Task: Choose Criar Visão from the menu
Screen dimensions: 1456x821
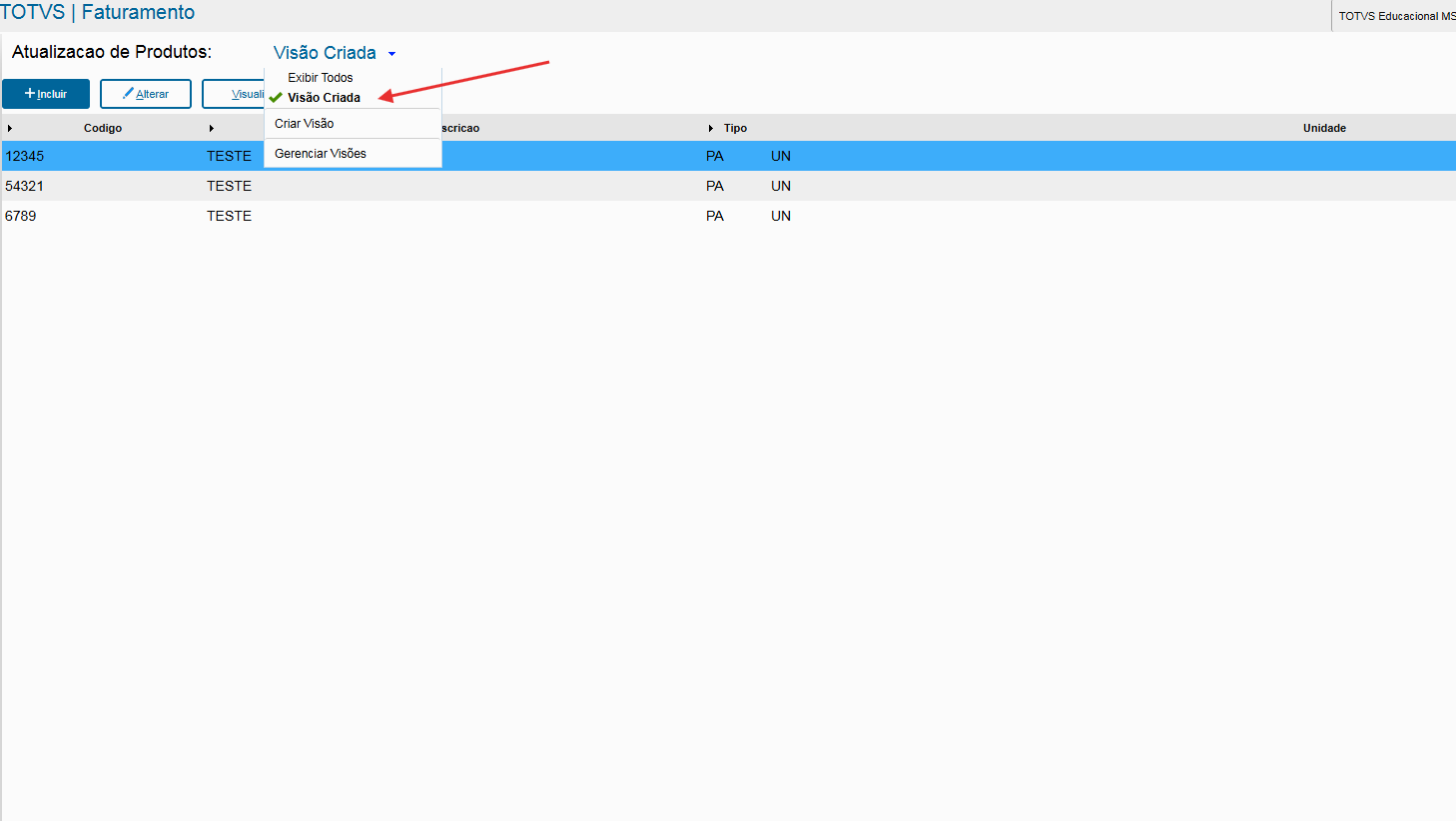Action: click(x=305, y=124)
